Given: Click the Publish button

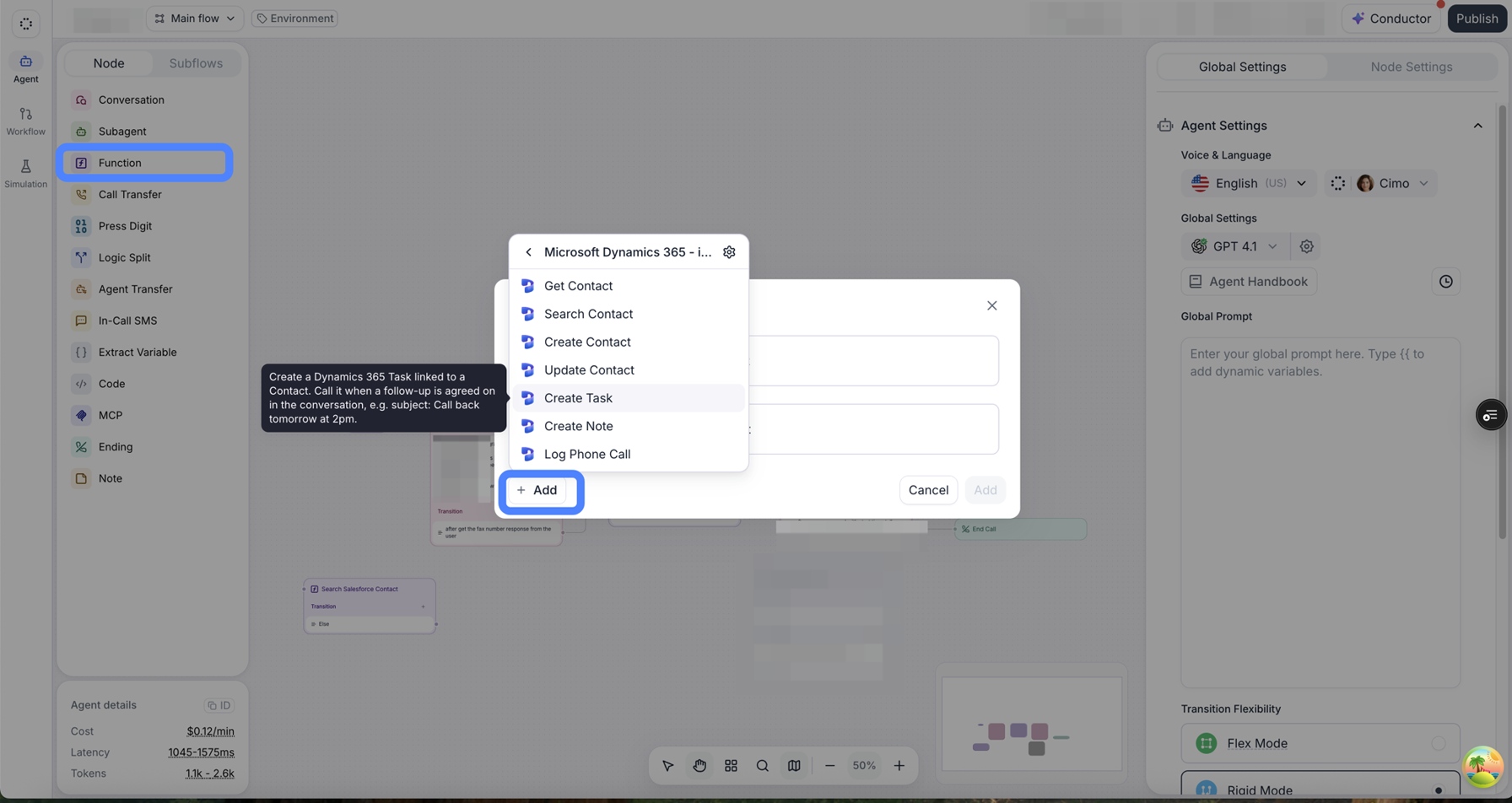Looking at the screenshot, I should point(1477,19).
